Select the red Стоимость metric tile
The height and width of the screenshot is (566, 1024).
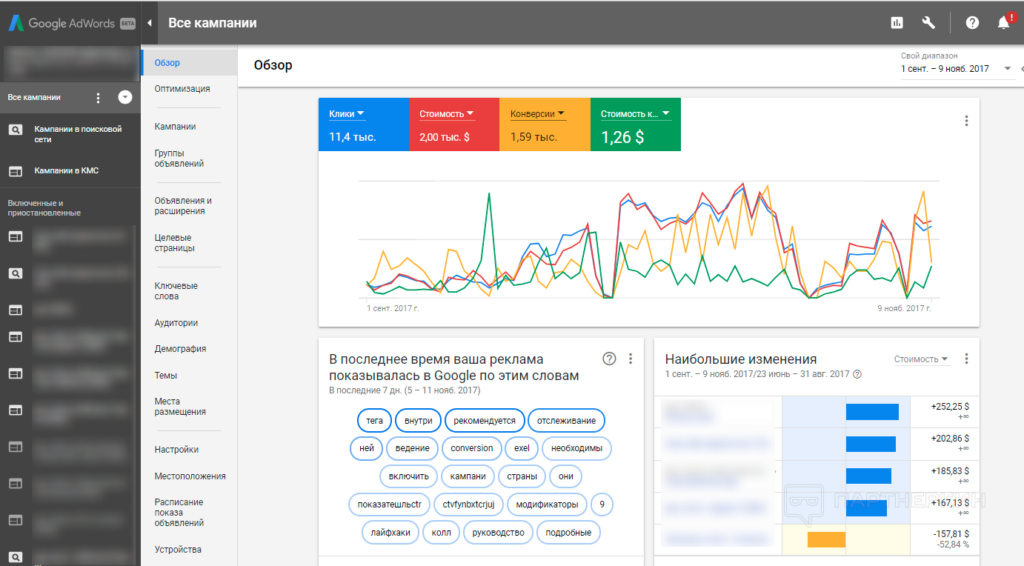[454, 125]
